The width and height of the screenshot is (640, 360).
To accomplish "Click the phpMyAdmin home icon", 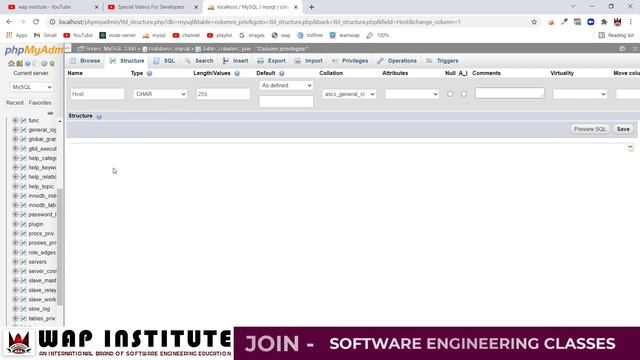I will pos(11,63).
